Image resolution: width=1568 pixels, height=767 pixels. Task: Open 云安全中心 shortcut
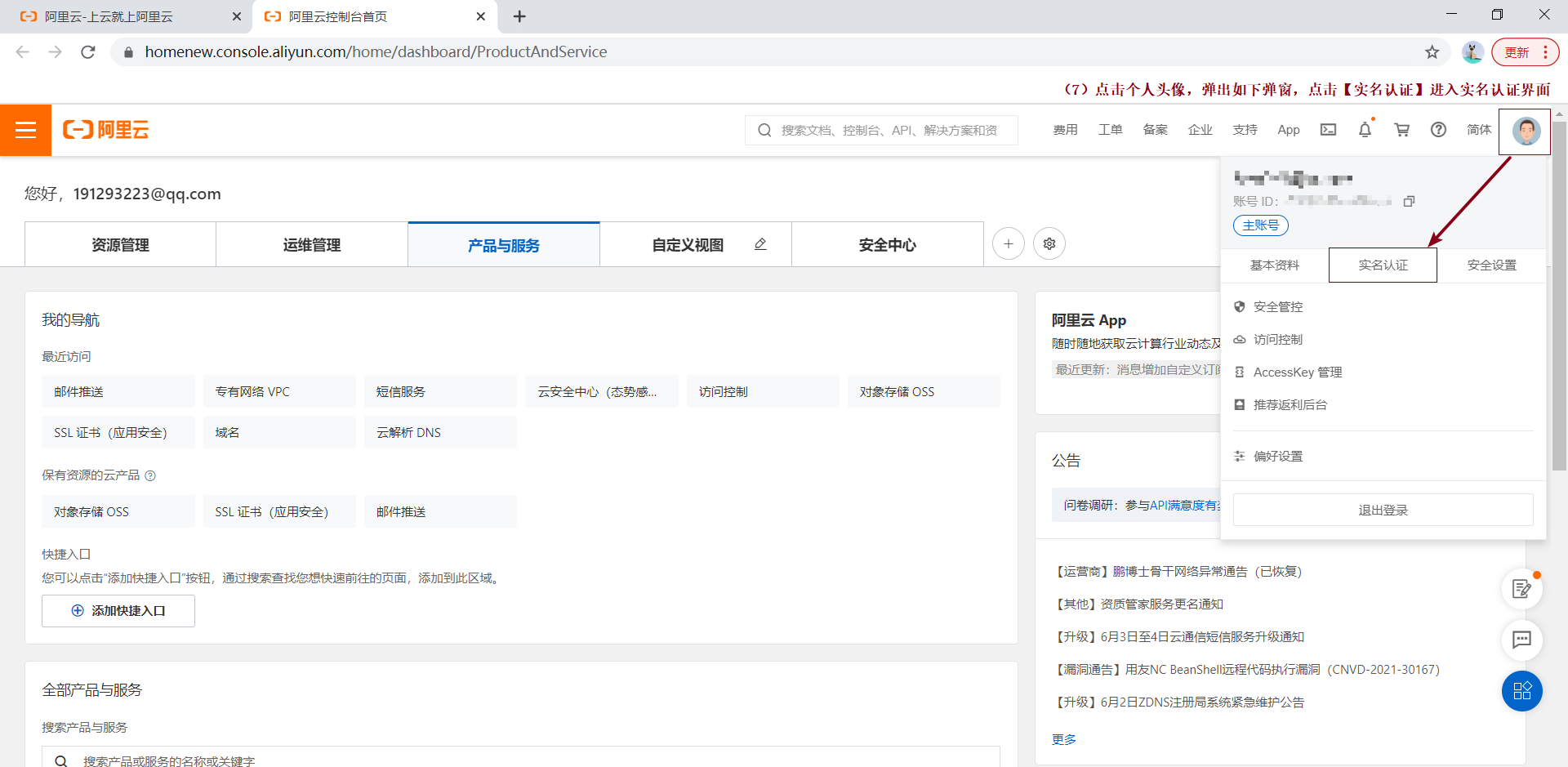[602, 392]
